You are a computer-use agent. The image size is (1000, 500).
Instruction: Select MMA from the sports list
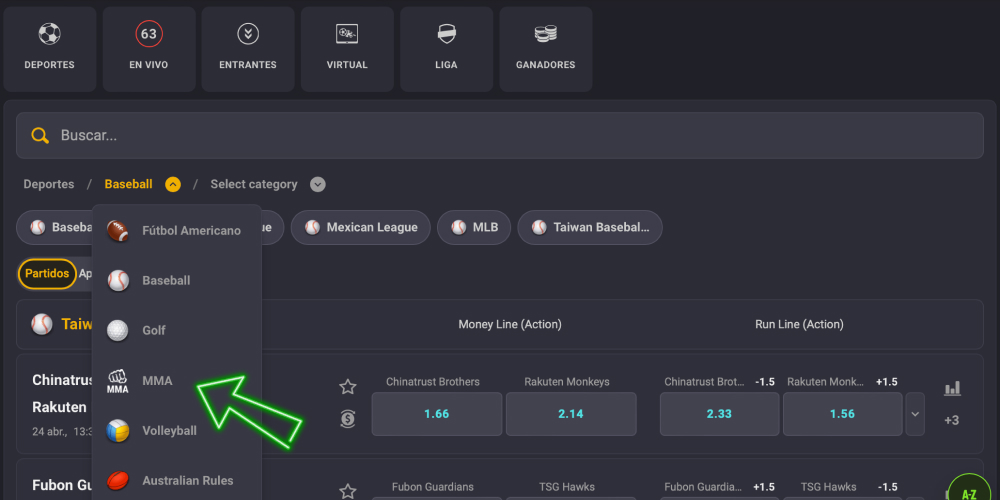pos(157,381)
